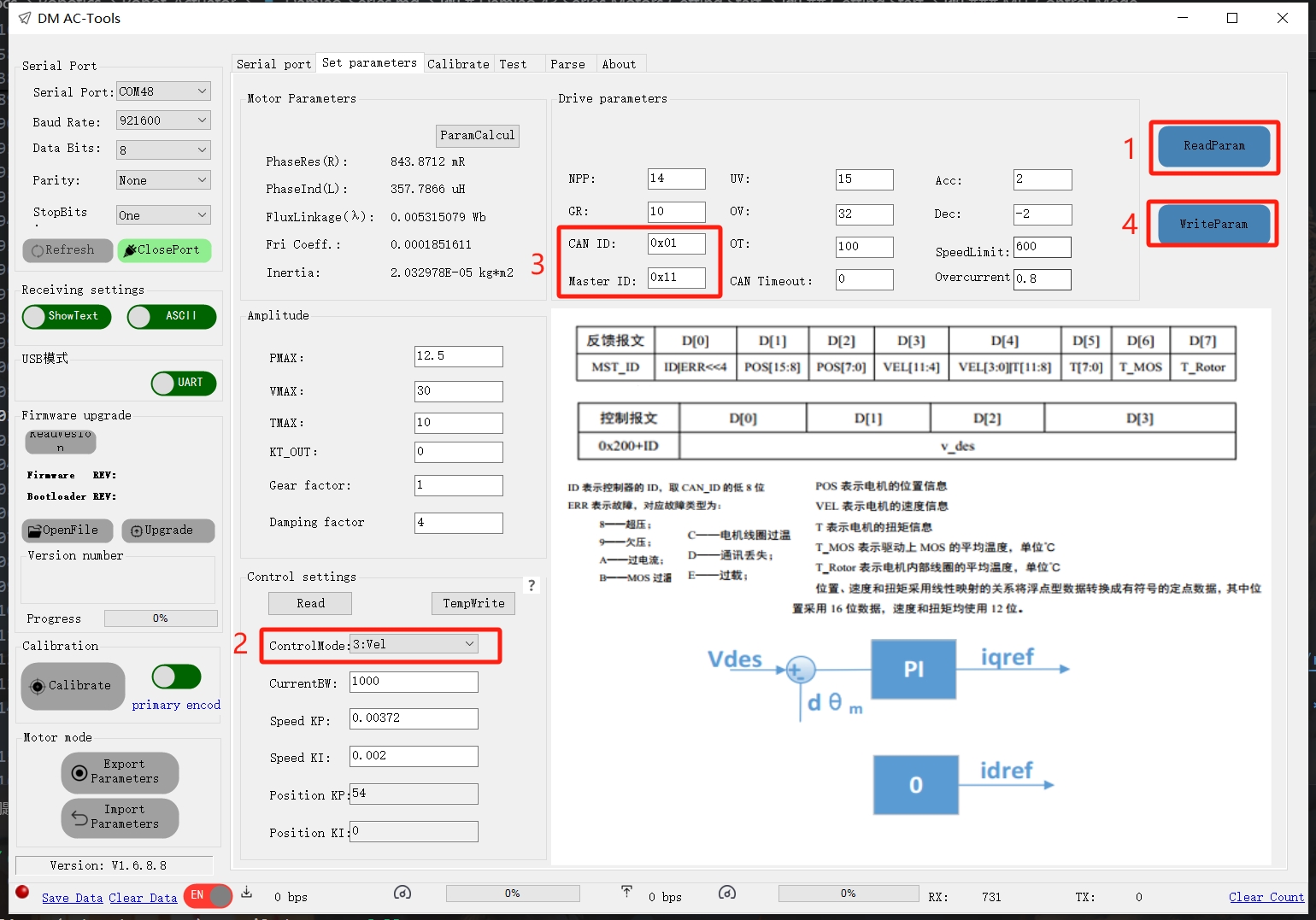The image size is (1316, 920).
Task: Click the SpeedLimit input field
Action: (1043, 247)
